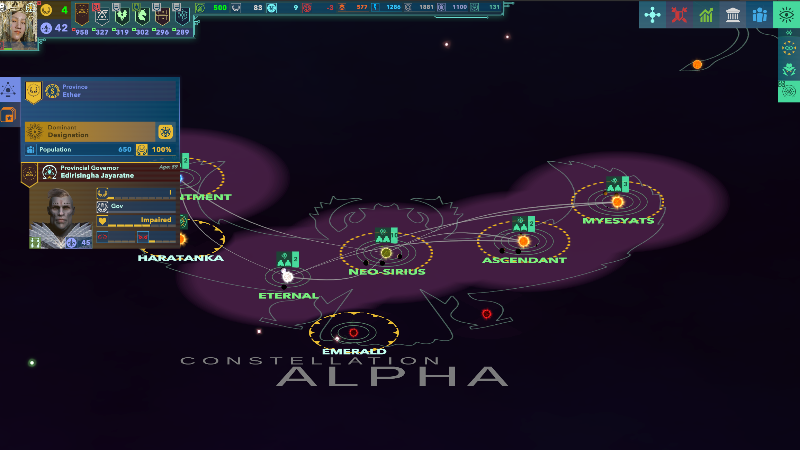Viewport: 800px width, 450px height.
Task: Click the Impaired health bar
Action: click(137, 220)
